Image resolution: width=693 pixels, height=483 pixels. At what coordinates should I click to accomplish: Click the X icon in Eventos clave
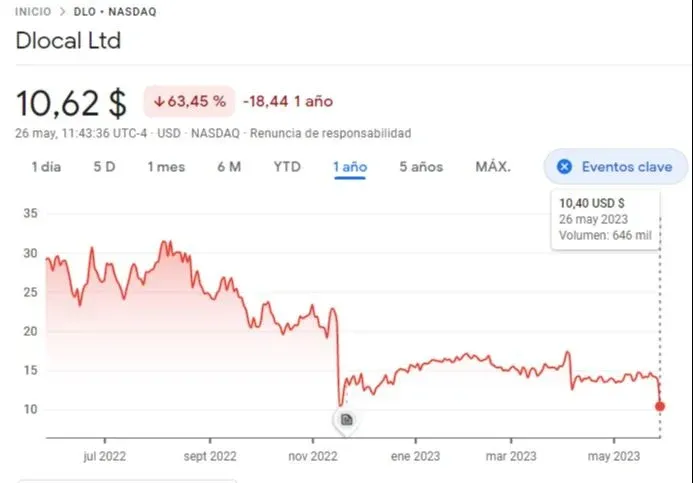(x=564, y=167)
